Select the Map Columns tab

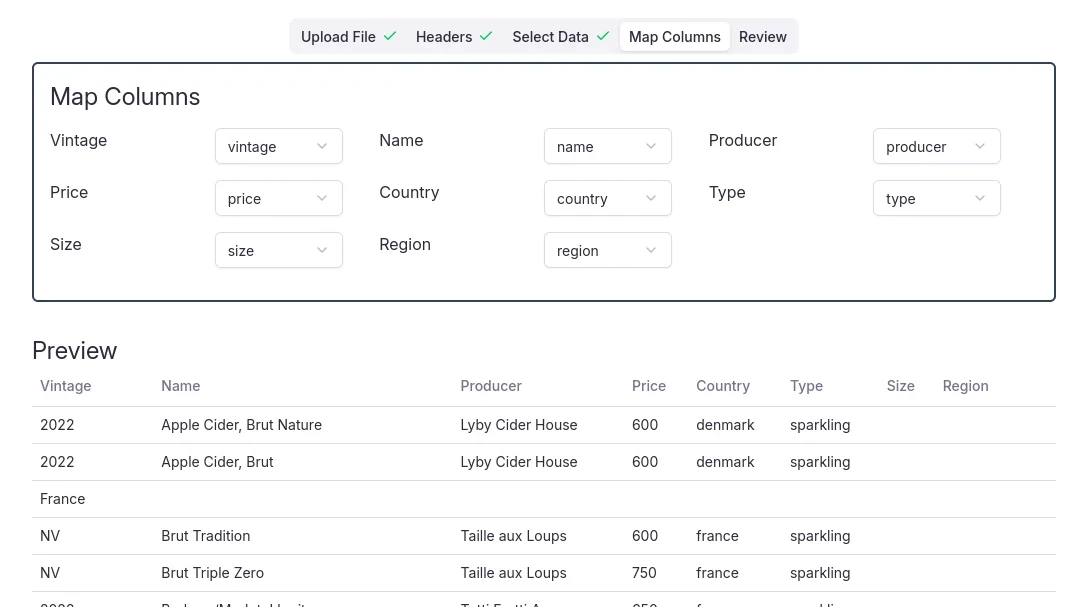tap(674, 37)
